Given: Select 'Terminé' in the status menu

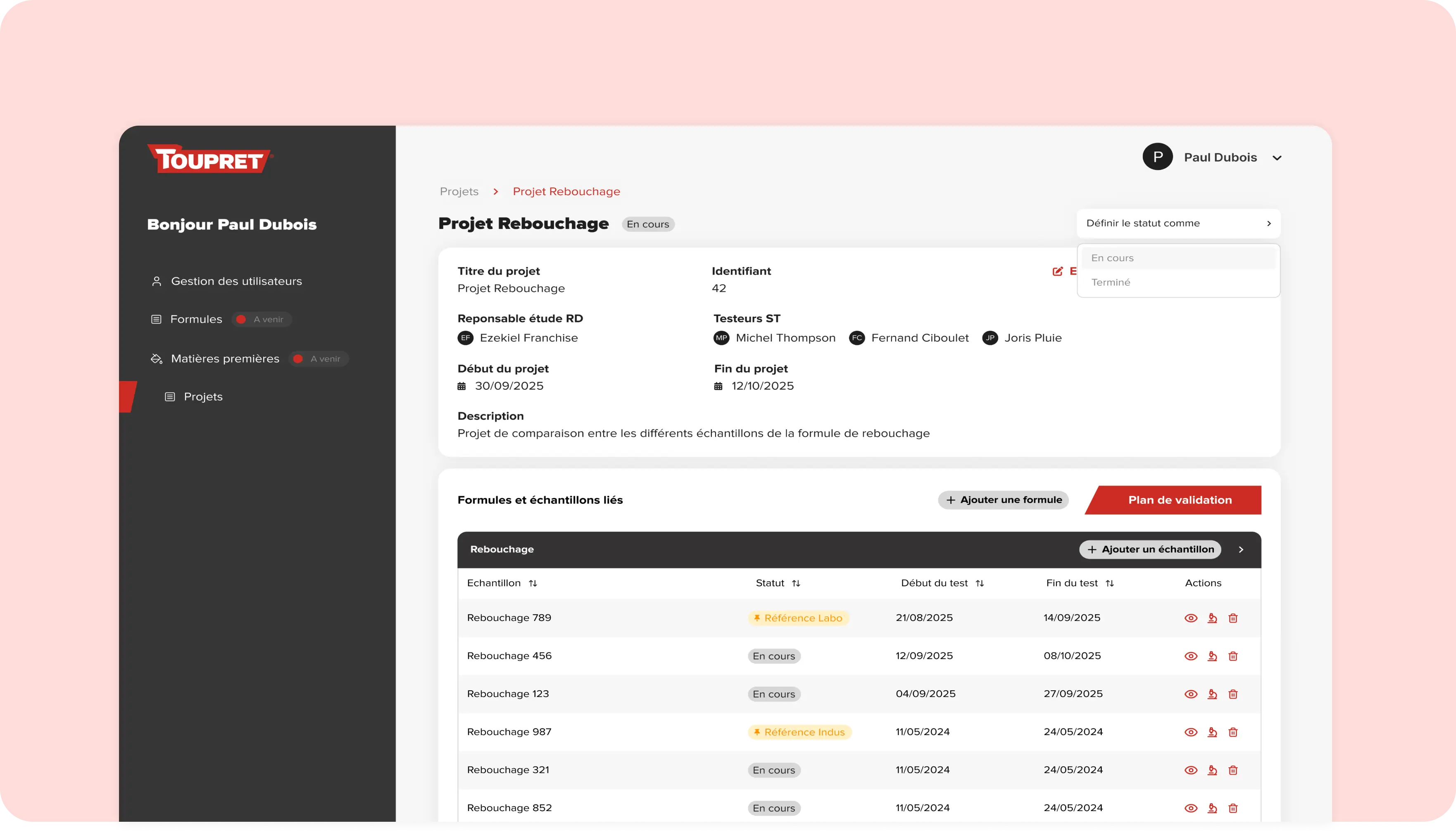Looking at the screenshot, I should [1111, 282].
